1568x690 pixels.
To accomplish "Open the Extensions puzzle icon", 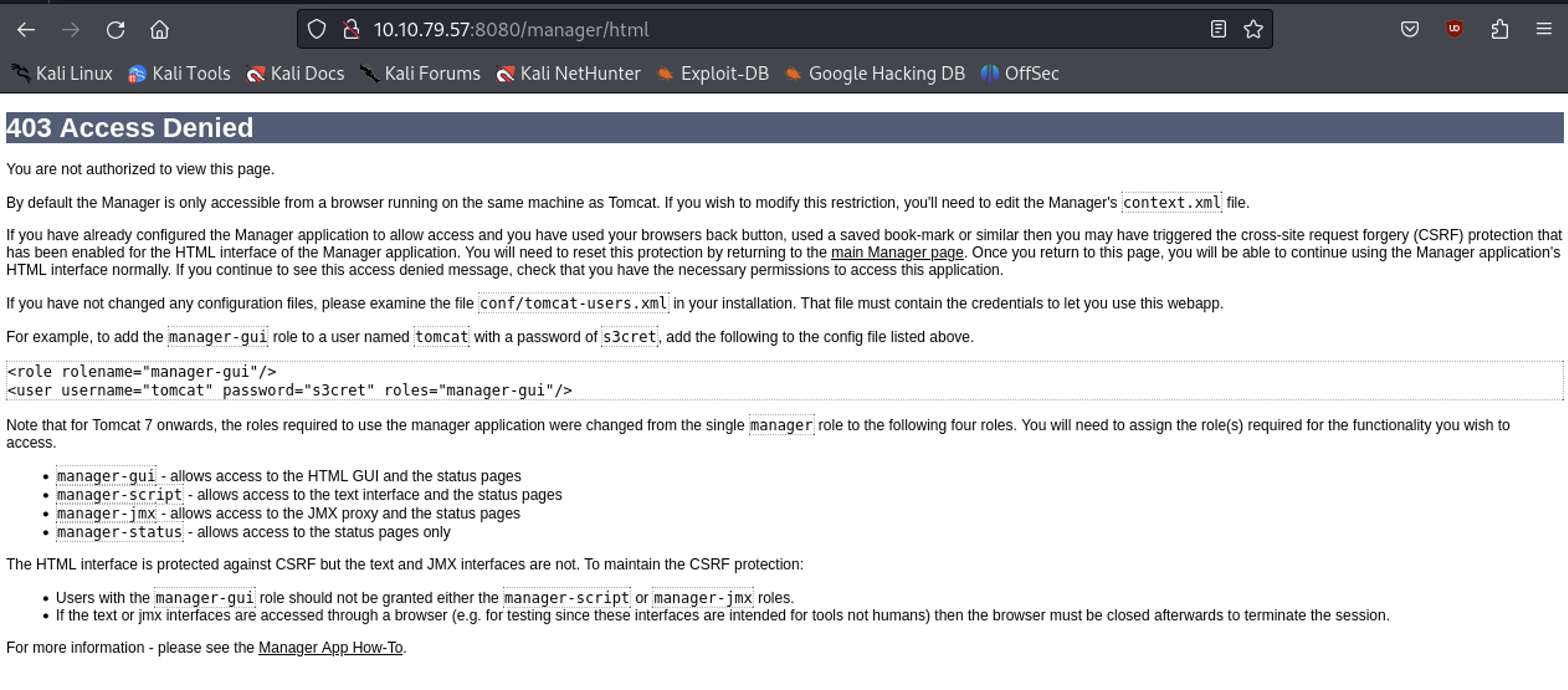I will point(1500,29).
